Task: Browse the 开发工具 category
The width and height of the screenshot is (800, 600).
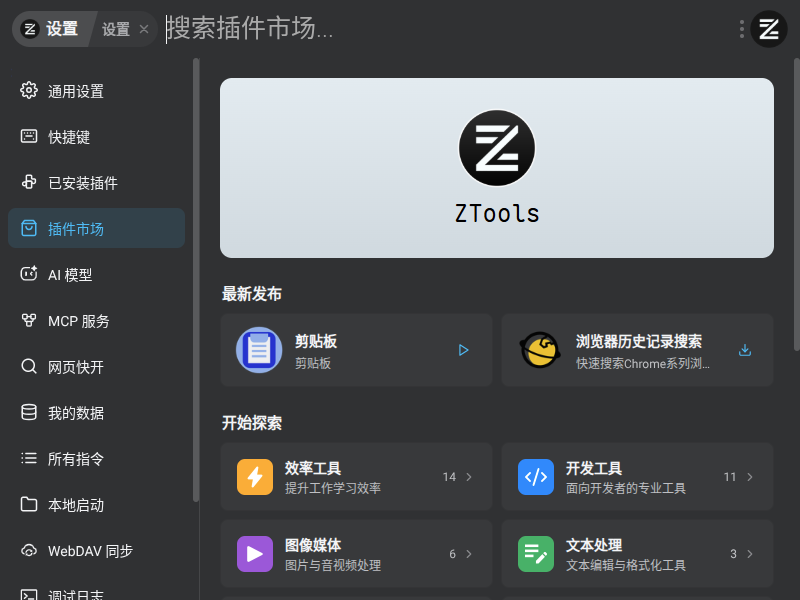Action: coord(637,477)
